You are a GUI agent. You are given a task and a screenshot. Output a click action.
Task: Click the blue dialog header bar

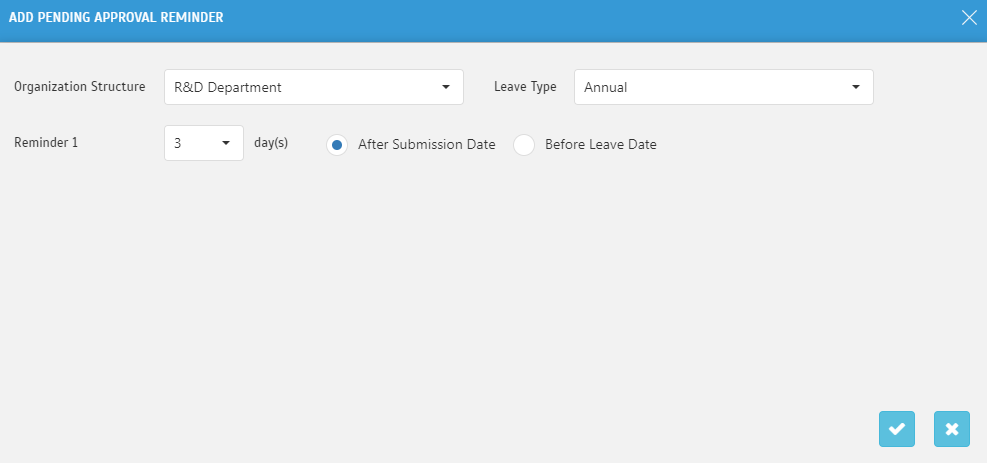click(x=494, y=21)
